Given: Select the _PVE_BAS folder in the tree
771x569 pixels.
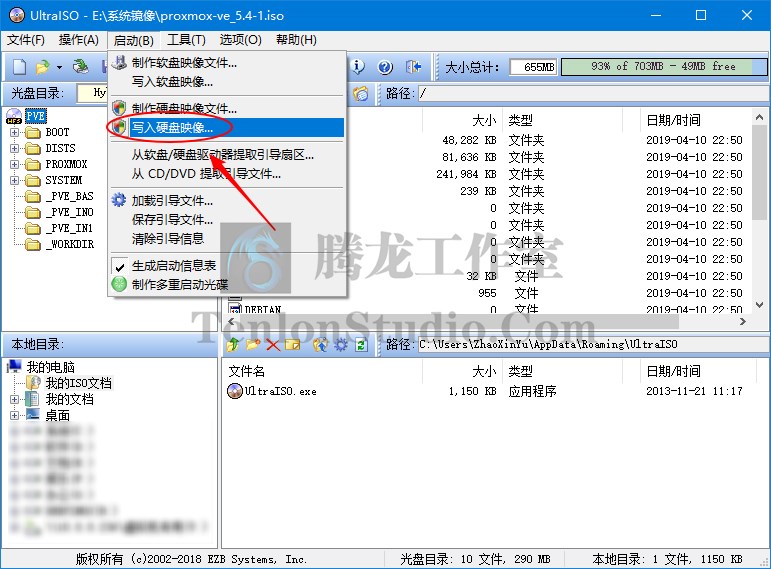Looking at the screenshot, I should [69, 196].
